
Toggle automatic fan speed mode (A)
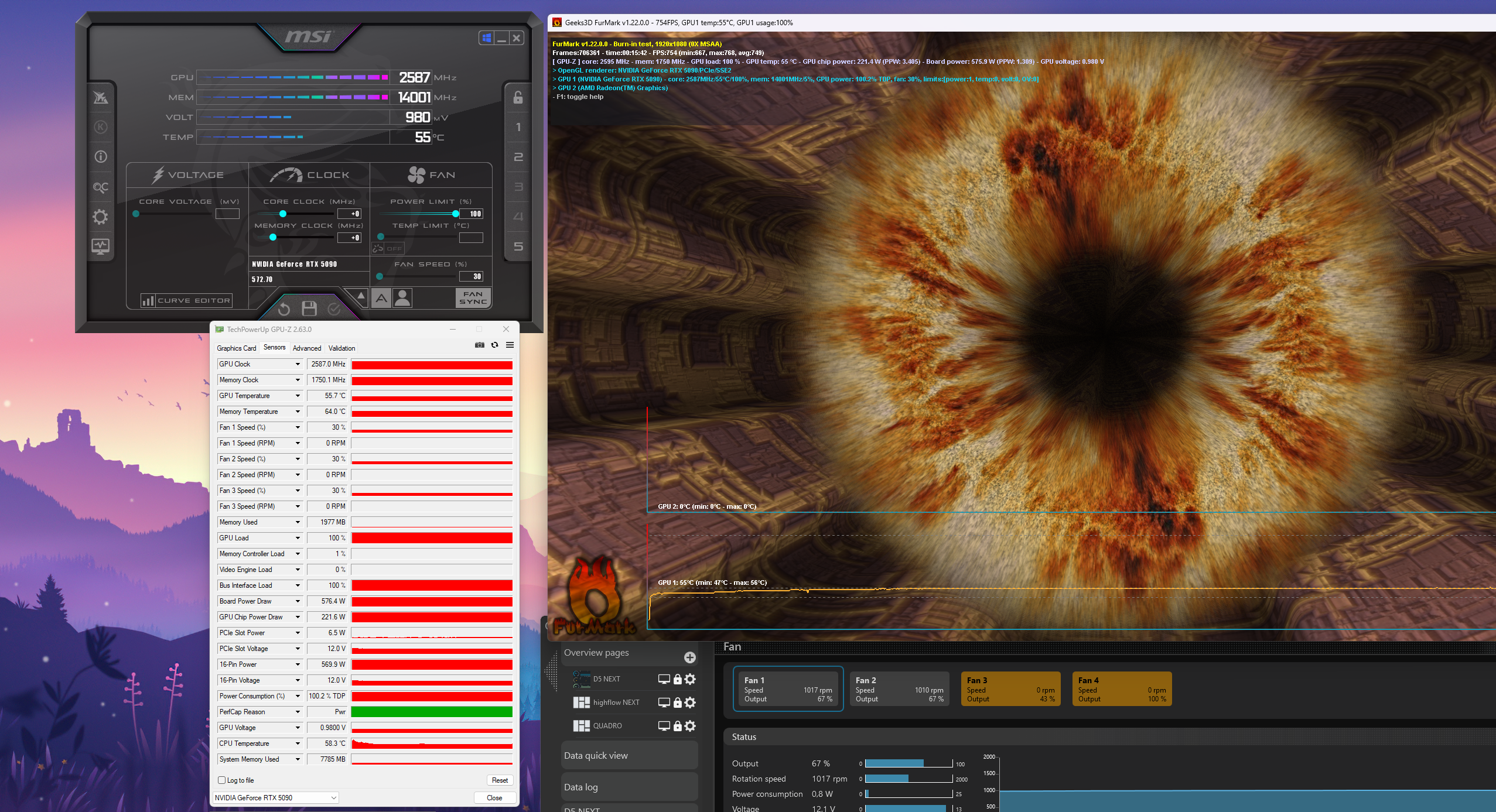[381, 298]
